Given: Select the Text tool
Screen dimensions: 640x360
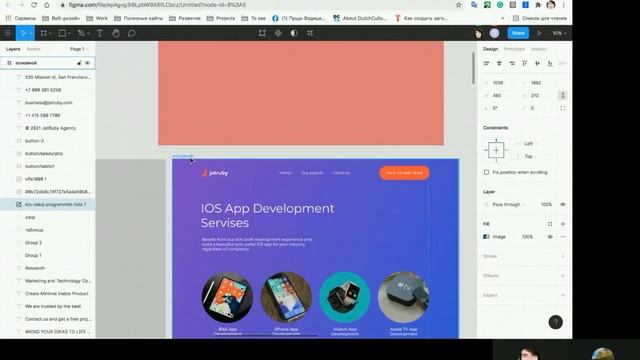Looking at the screenshot, I should (100, 33).
